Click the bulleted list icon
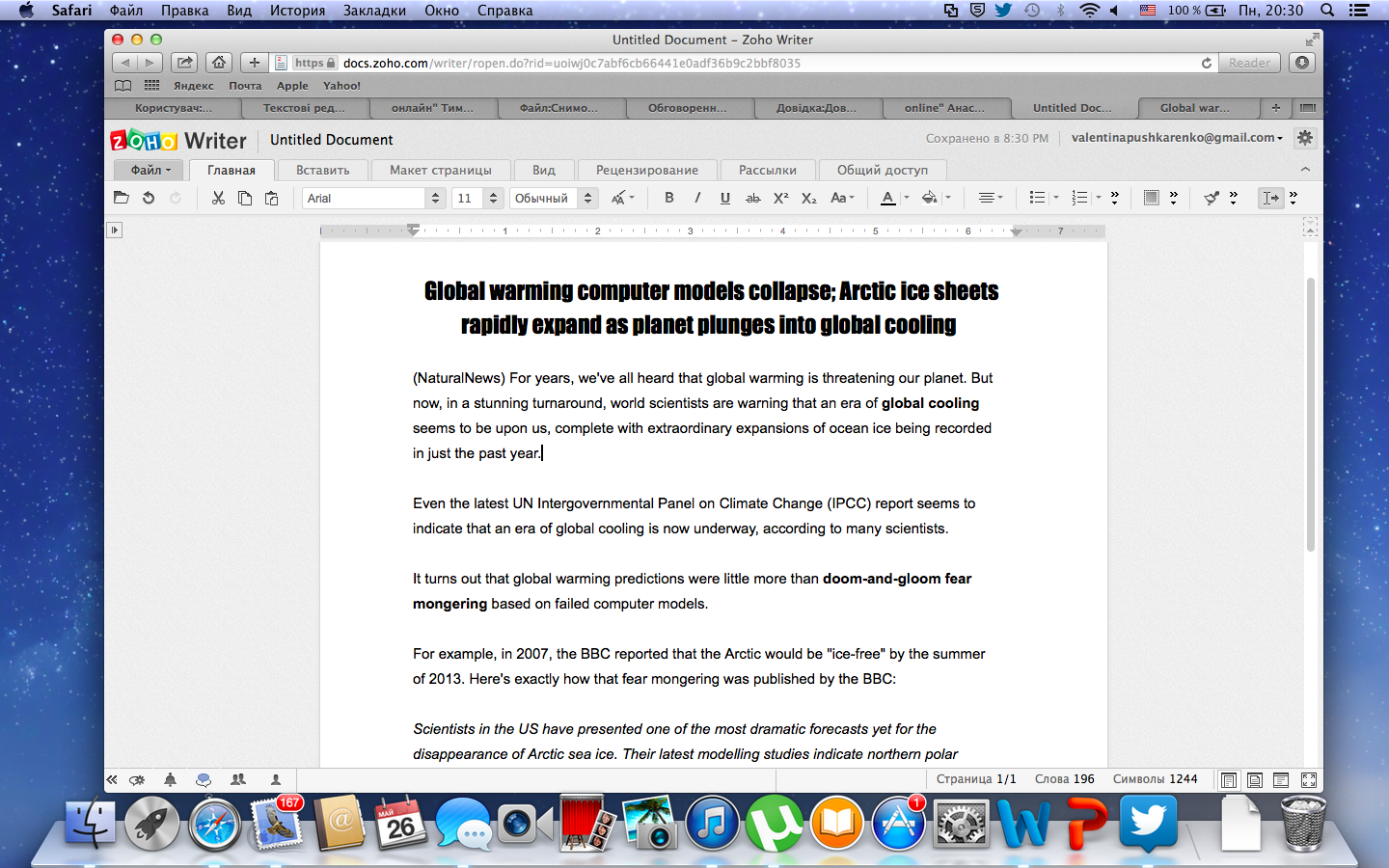Image resolution: width=1389 pixels, height=868 pixels. point(1037,198)
